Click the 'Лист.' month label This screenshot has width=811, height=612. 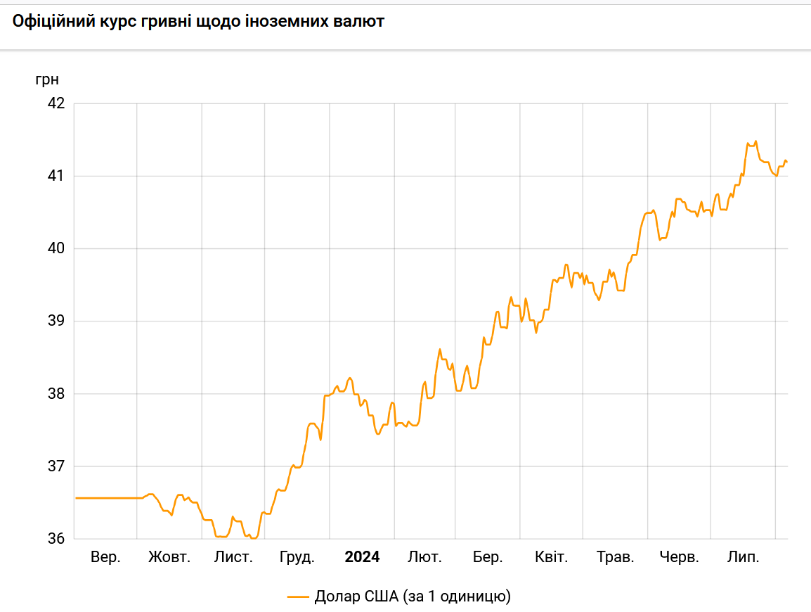(x=233, y=557)
